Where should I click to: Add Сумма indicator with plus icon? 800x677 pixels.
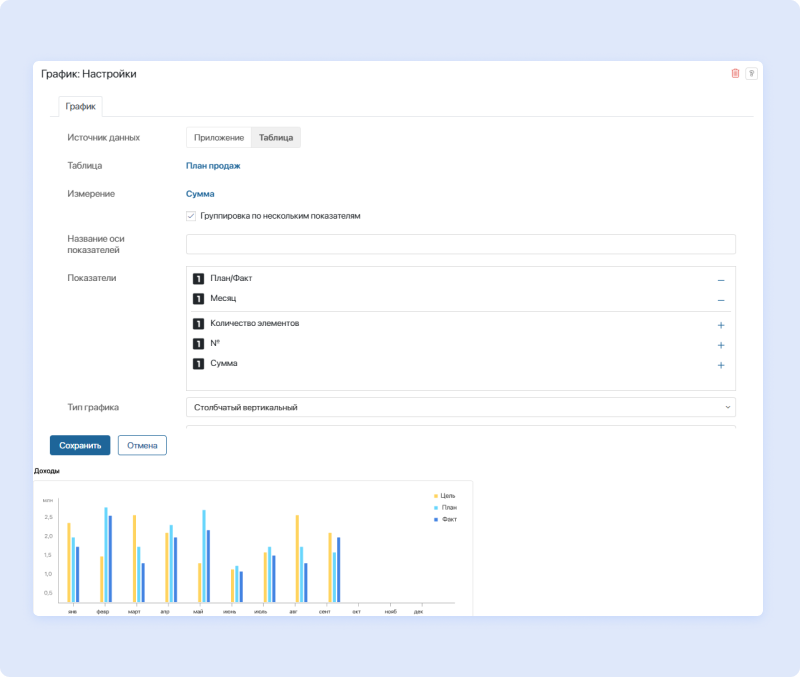(x=720, y=365)
